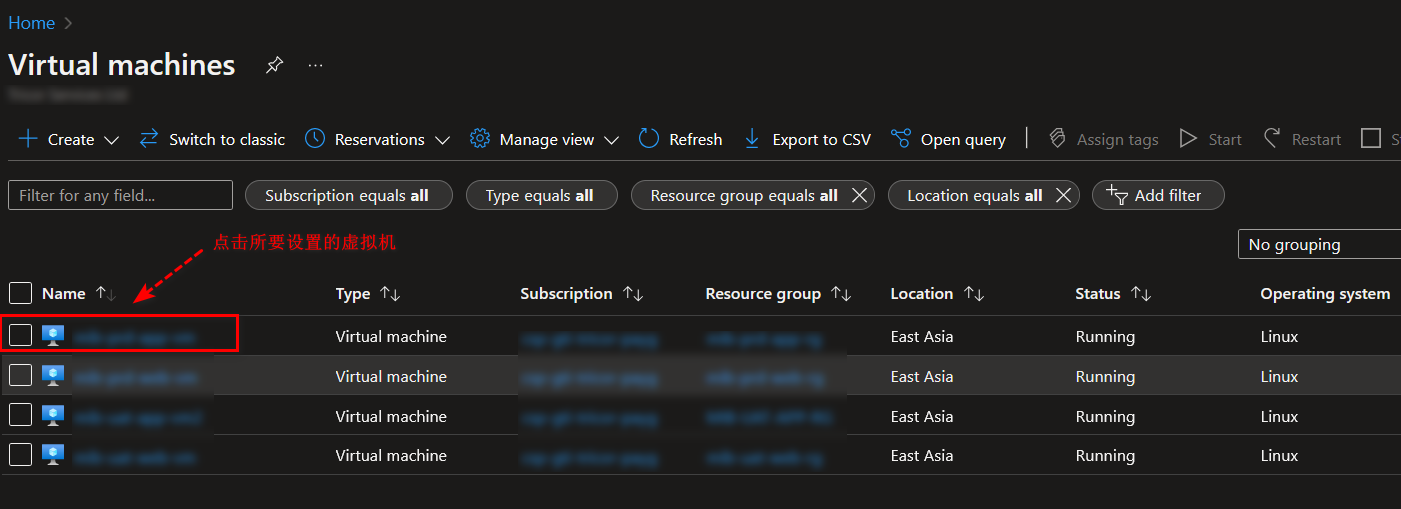Toggle the select-all header checkbox
This screenshot has width=1401, height=509.
tap(21, 293)
